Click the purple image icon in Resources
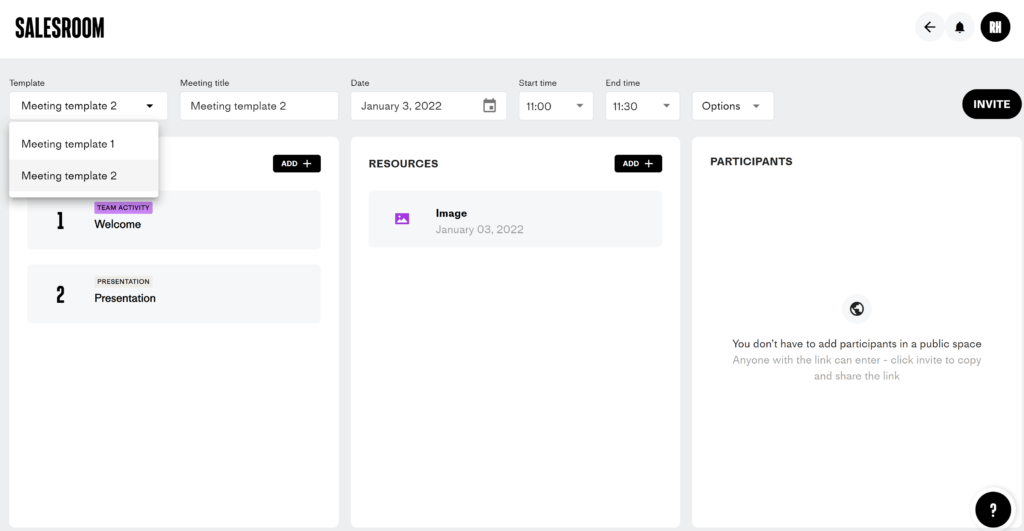Viewport: 1024px width, 531px height. click(x=402, y=219)
